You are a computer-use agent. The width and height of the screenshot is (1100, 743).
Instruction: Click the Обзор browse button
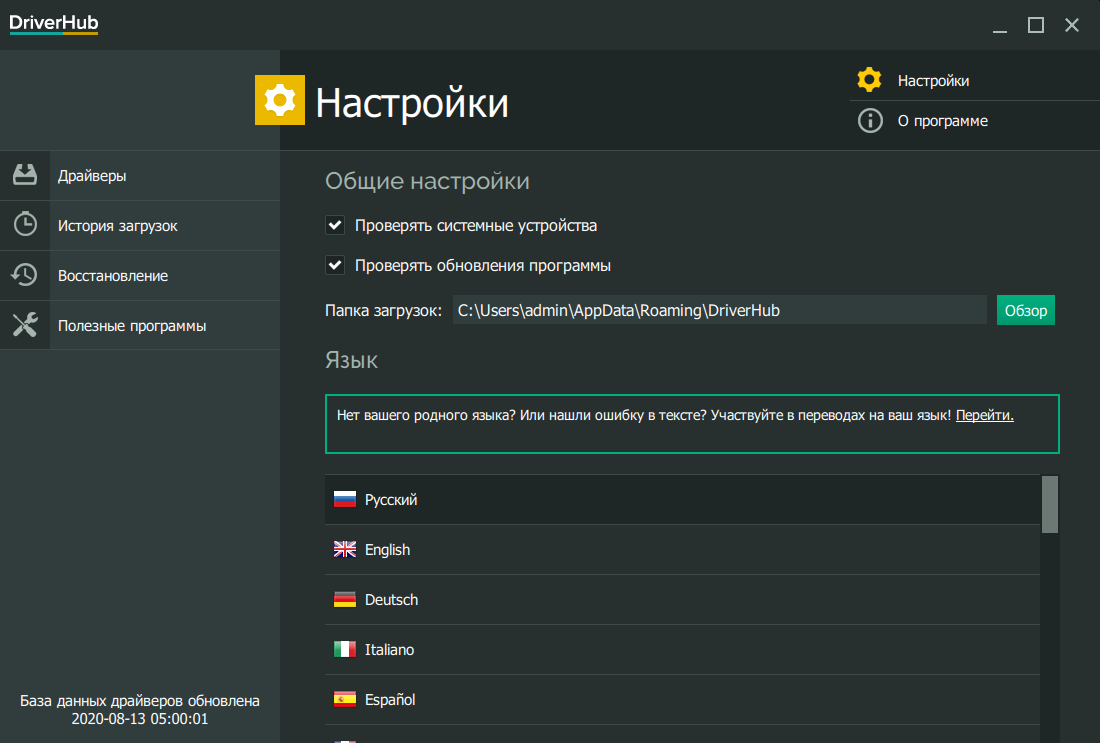(1025, 310)
